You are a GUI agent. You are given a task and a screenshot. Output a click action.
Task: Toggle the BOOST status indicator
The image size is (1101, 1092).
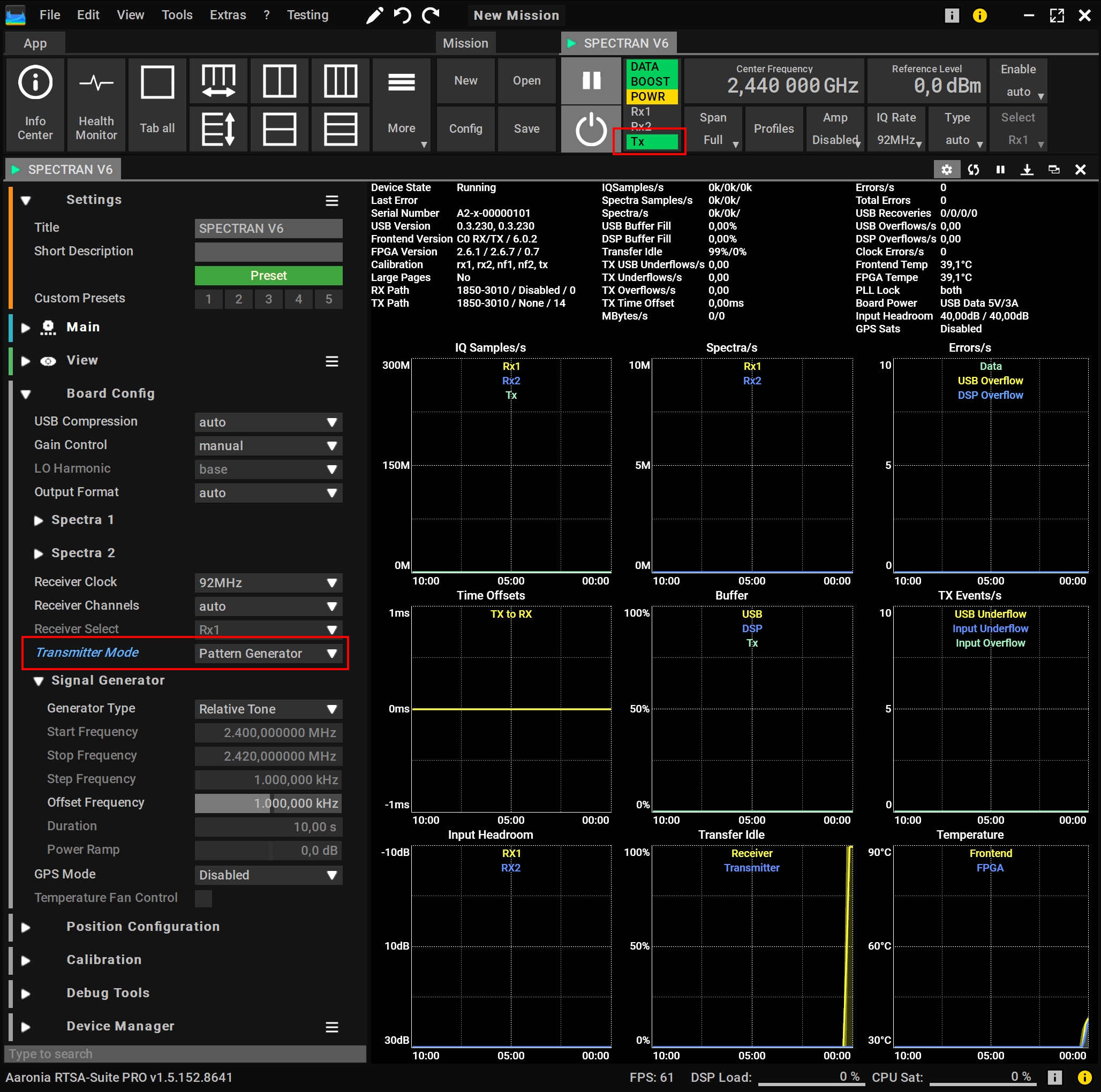[652, 81]
